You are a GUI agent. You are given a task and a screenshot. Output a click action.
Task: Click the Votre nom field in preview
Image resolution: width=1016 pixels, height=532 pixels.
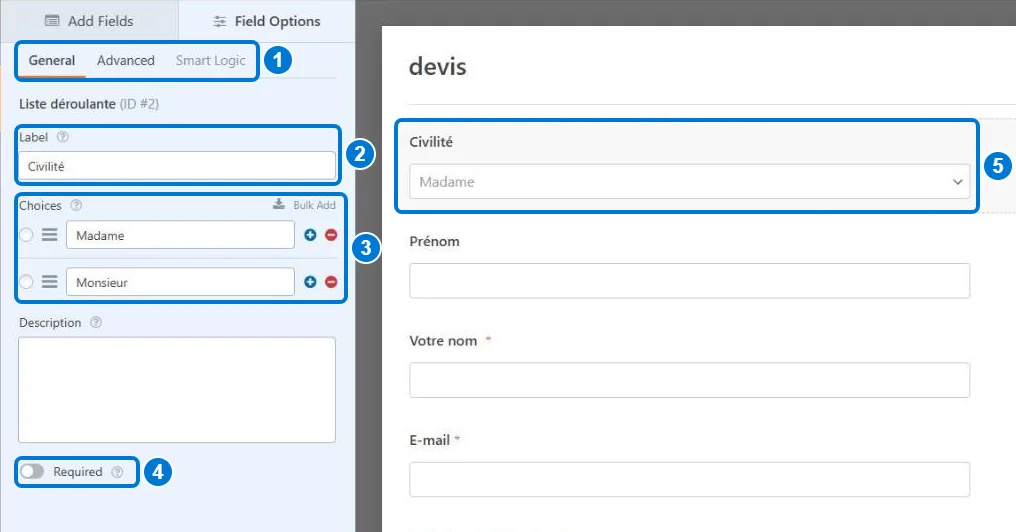pyautogui.click(x=689, y=380)
